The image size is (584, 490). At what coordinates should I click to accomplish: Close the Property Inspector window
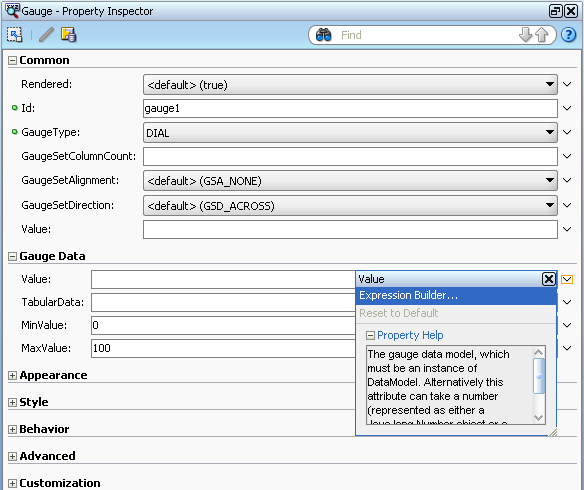point(571,11)
